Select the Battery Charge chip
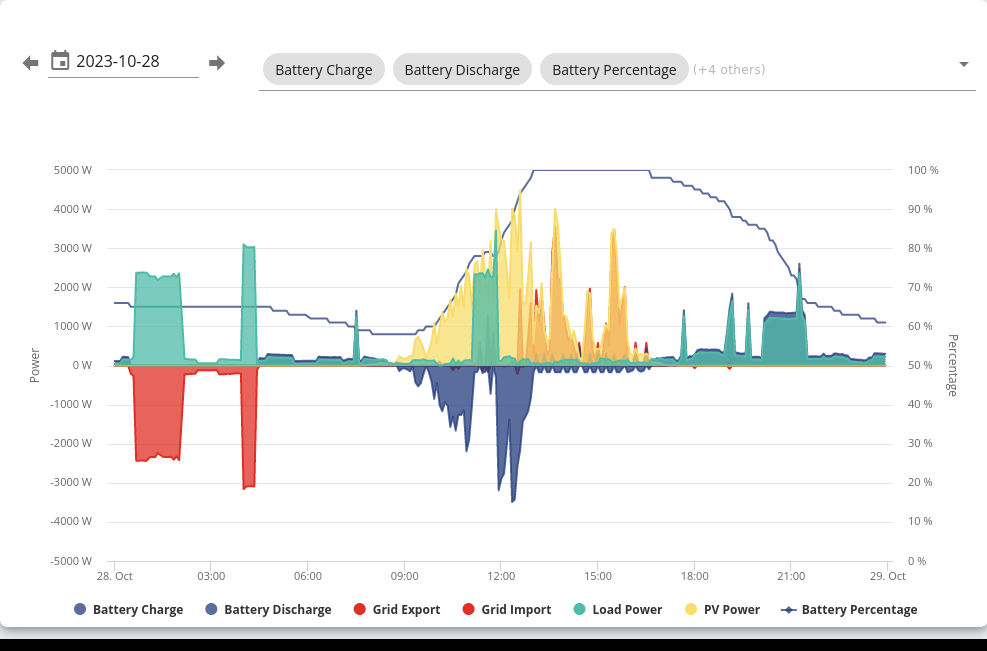 coord(324,69)
